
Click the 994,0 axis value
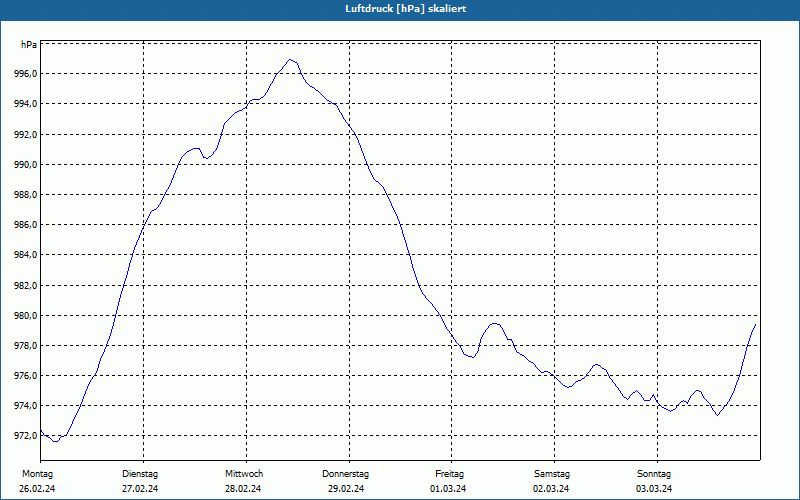[x=26, y=104]
